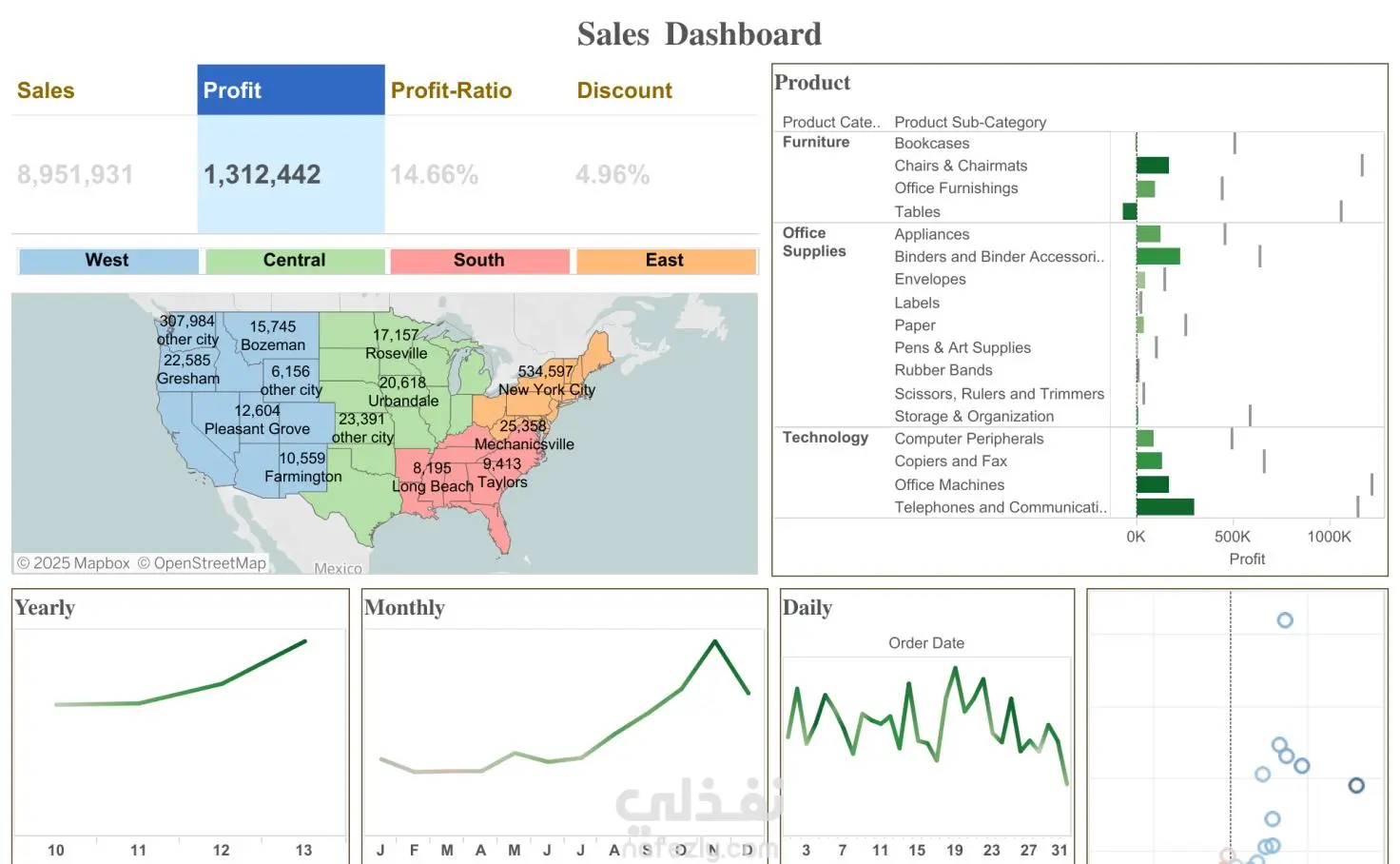Select year 13 on the Yearly axis
The width and height of the screenshot is (1400, 864).
click(303, 851)
